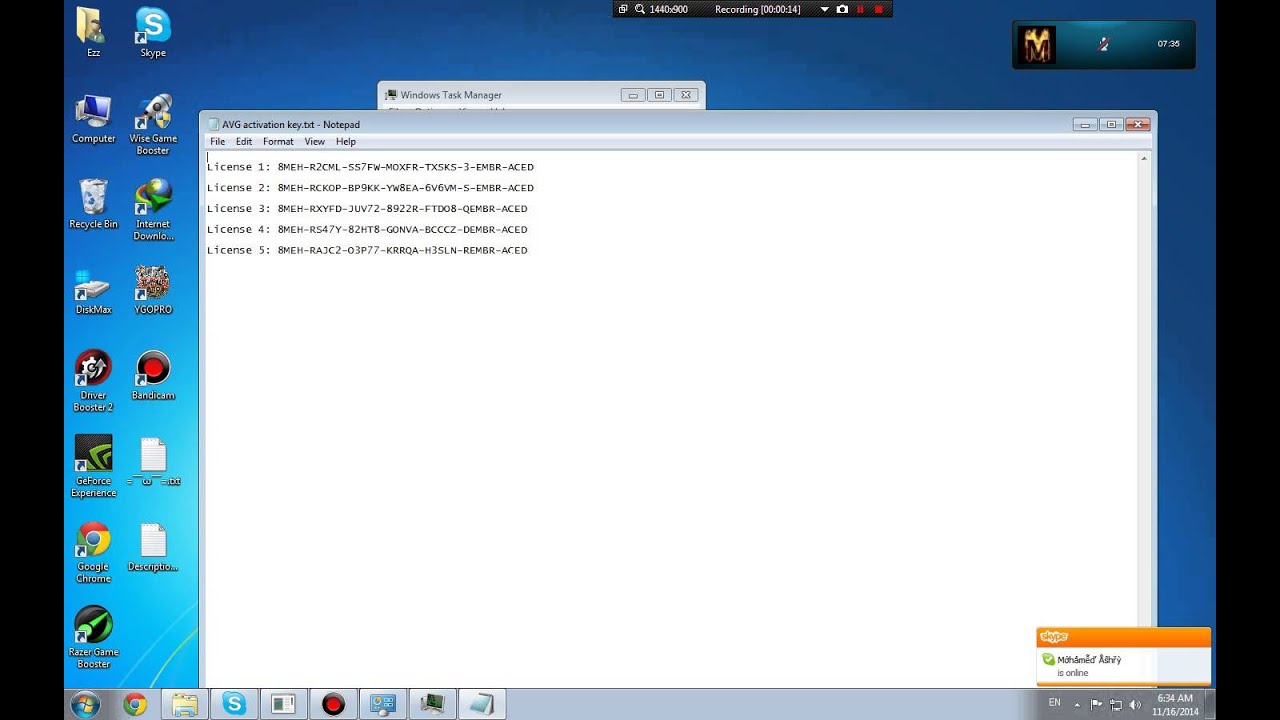
Task: Click the microphone muted icon in widget
Action: (x=1104, y=44)
